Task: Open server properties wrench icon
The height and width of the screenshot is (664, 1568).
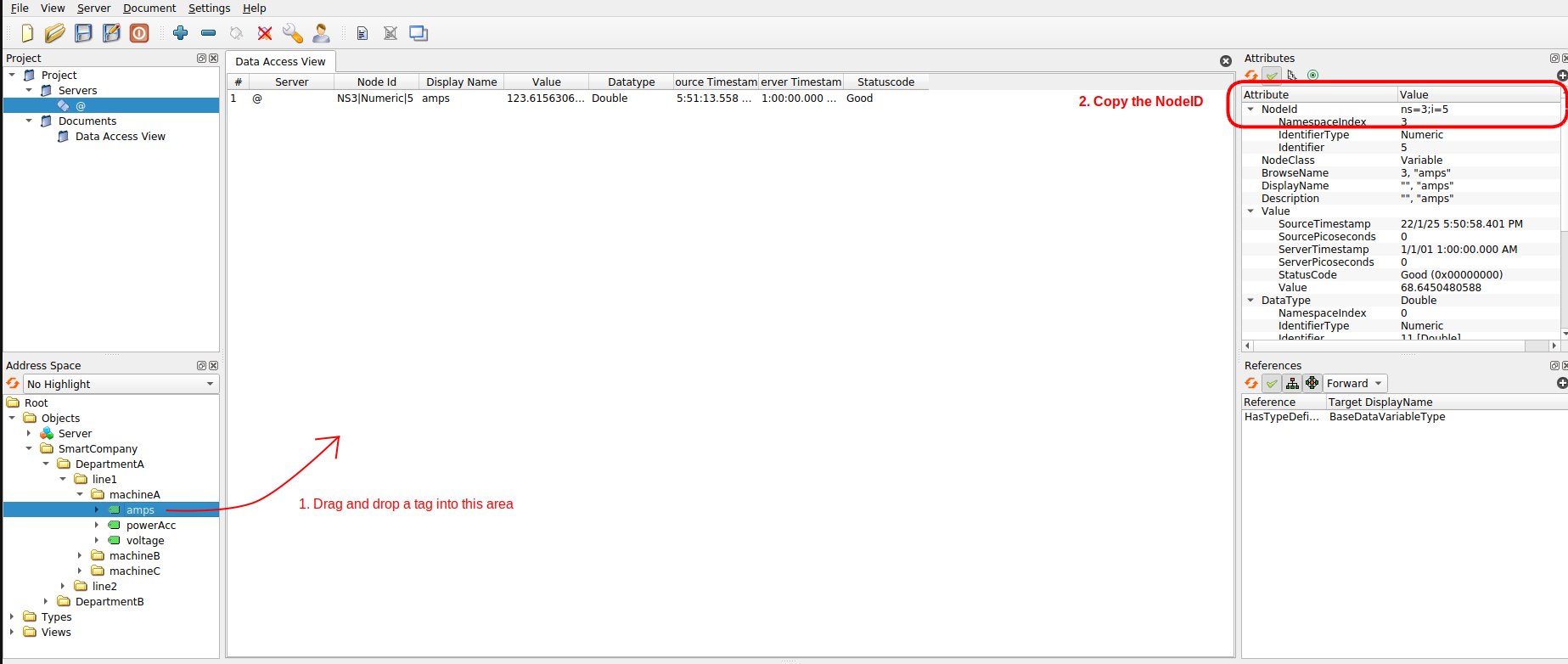Action: 292,33
